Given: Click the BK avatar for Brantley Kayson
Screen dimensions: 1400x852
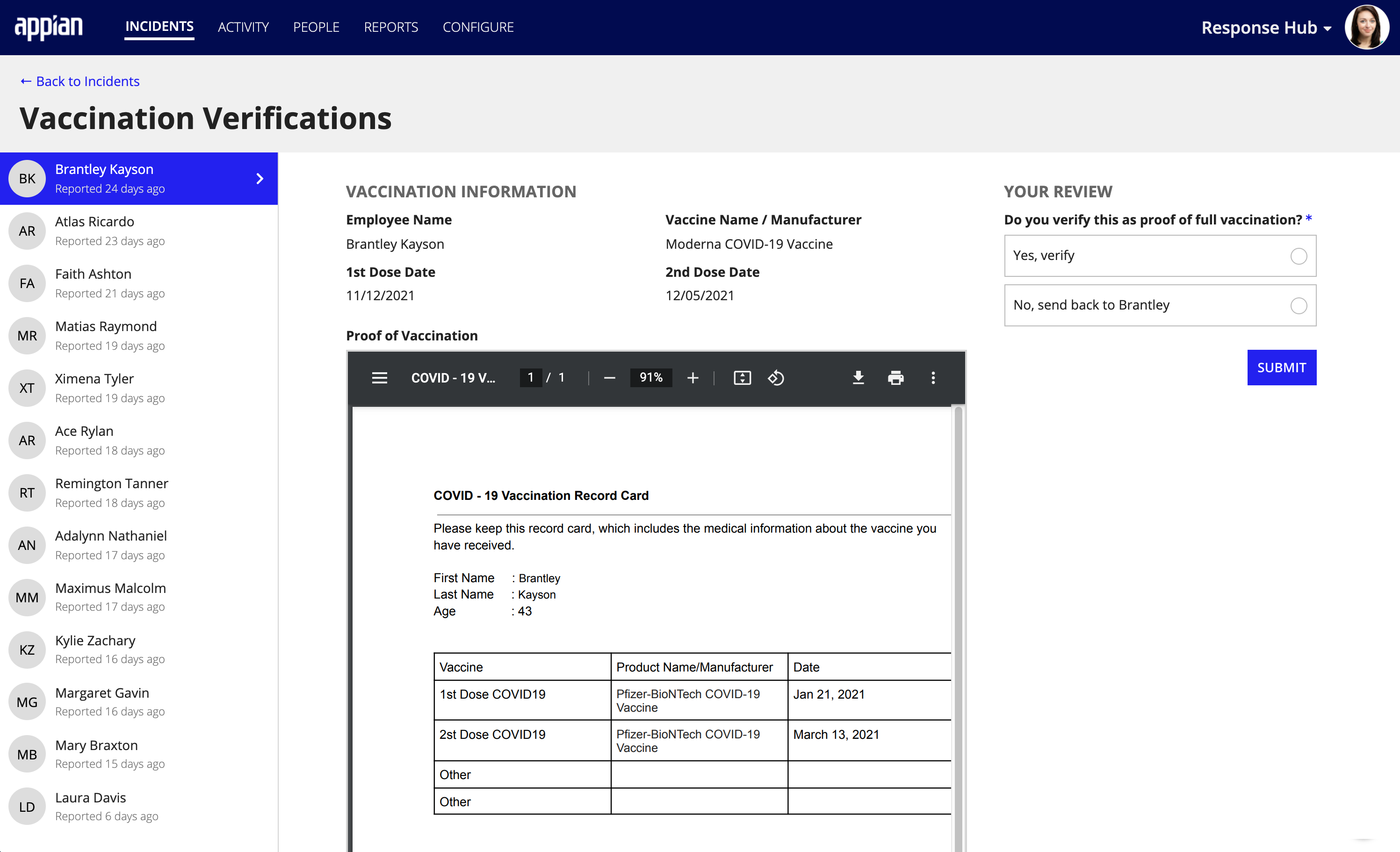Looking at the screenshot, I should point(27,179).
